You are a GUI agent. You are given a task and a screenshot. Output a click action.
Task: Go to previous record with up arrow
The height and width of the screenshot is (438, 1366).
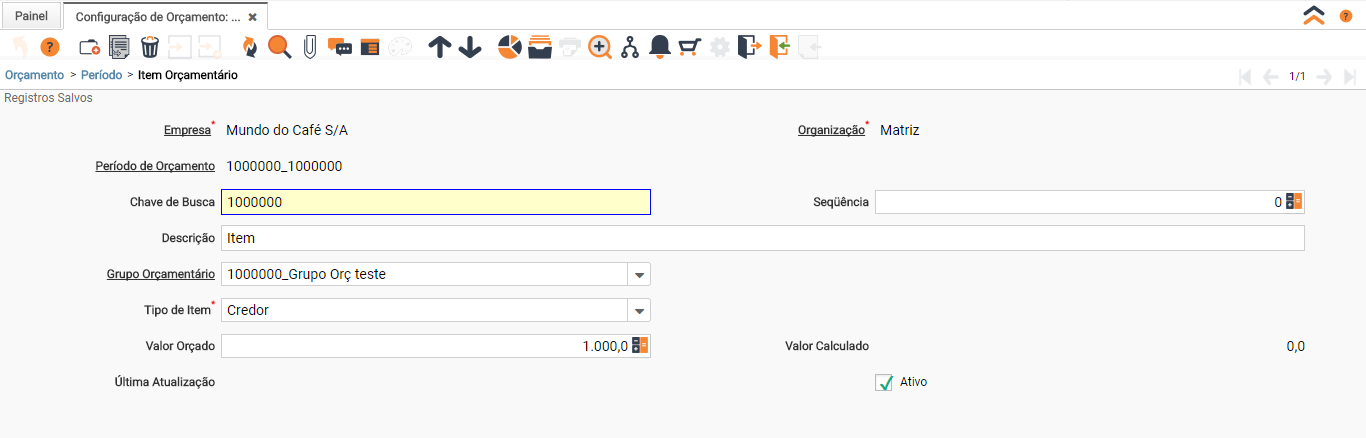click(440, 47)
